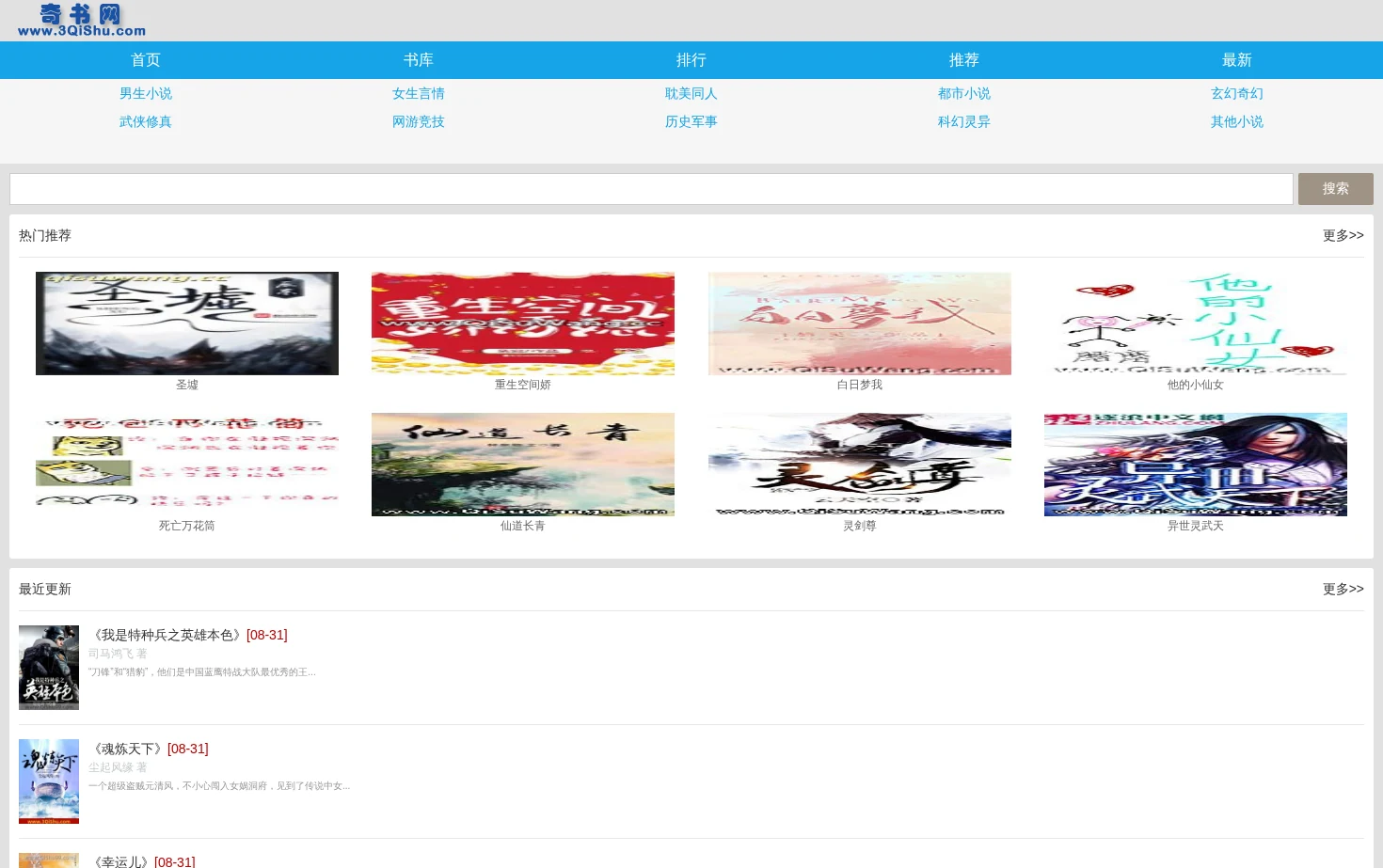This screenshot has width=1383, height=868.
Task: Open the 其他小说 category
Action: pyautogui.click(x=1237, y=121)
